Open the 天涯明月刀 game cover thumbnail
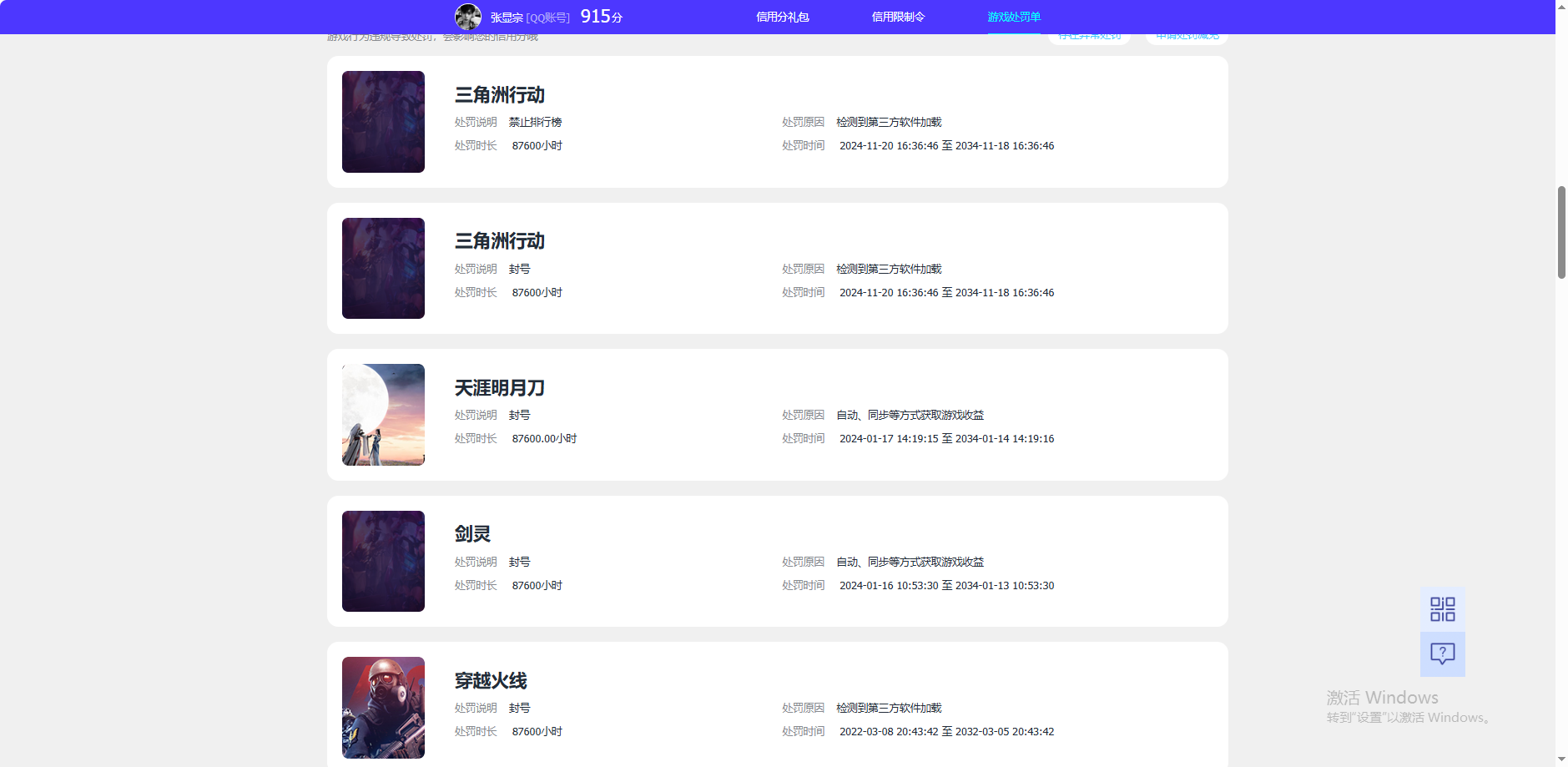The height and width of the screenshot is (767, 1568). [x=383, y=415]
